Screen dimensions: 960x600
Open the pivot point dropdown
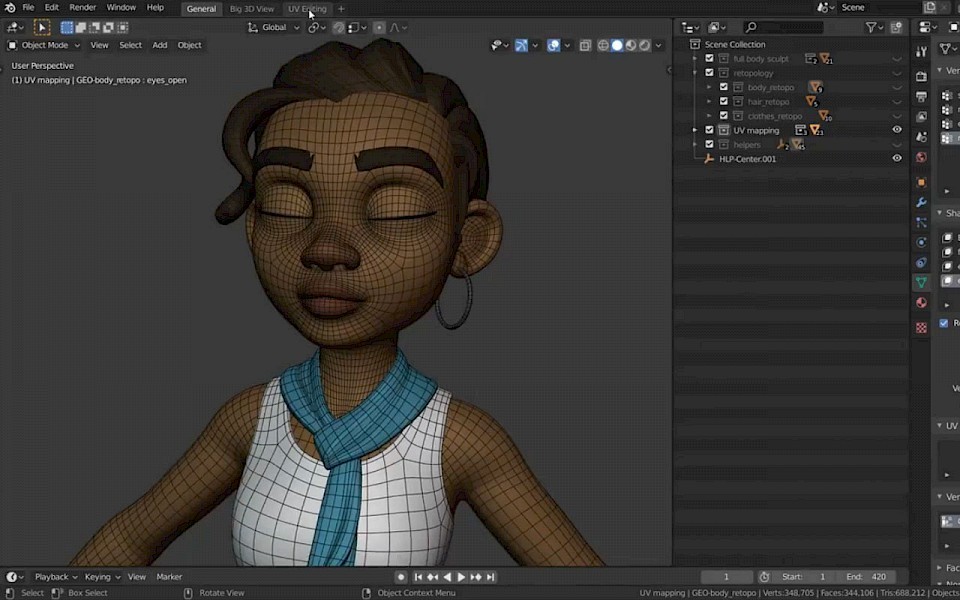point(317,28)
